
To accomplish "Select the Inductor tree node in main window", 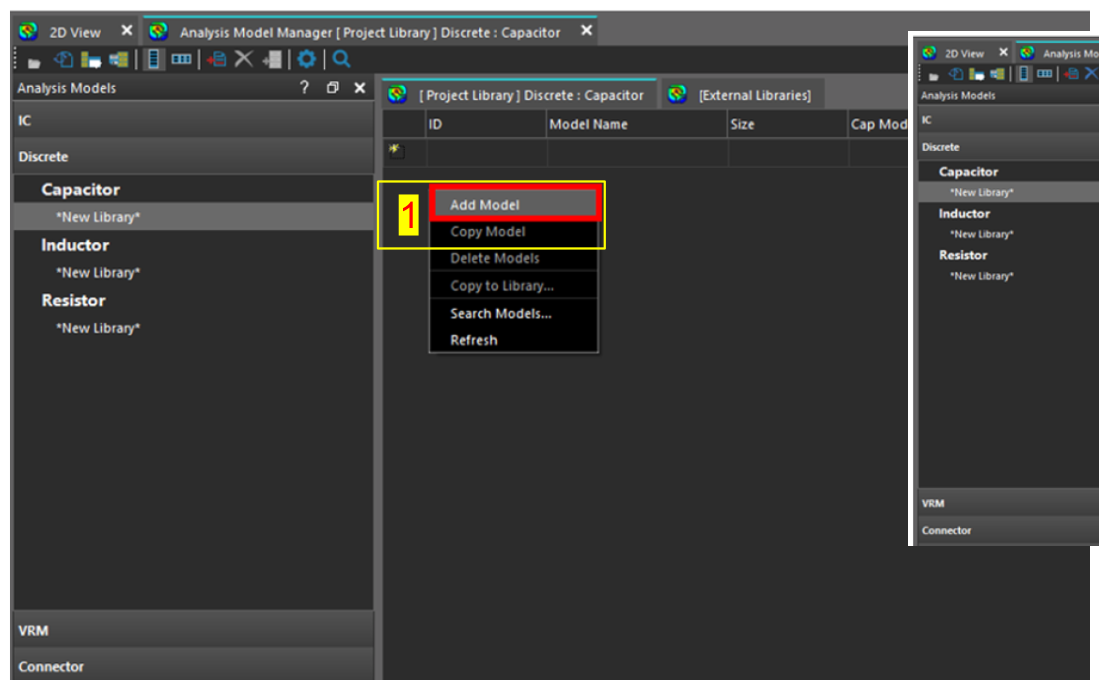I will click(75, 245).
